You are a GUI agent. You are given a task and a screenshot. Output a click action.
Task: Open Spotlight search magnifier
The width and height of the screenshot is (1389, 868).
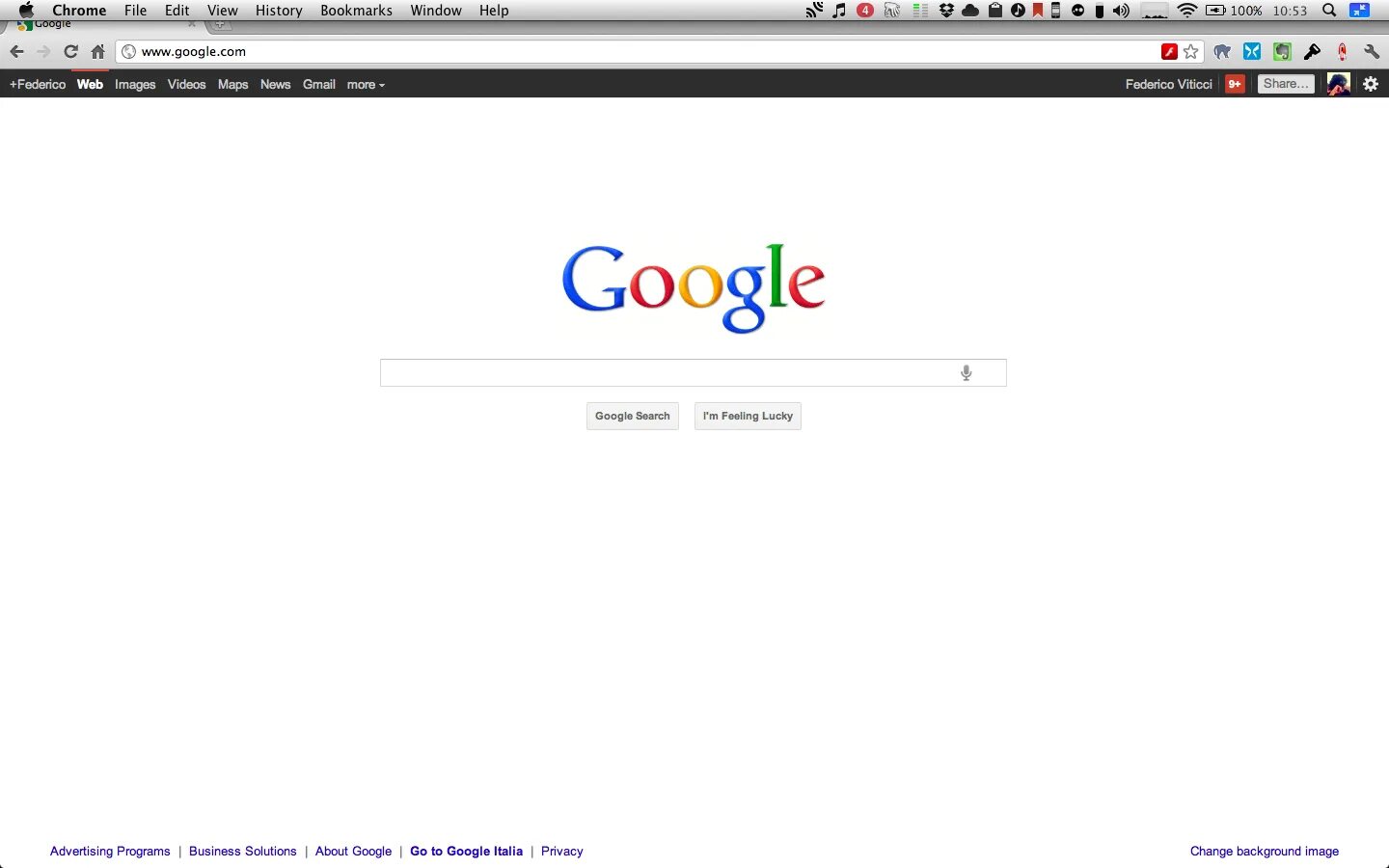tap(1329, 11)
